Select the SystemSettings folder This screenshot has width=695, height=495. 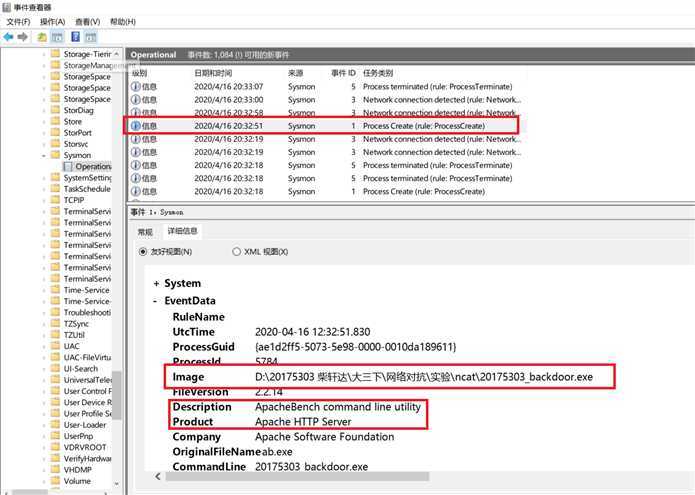pyautogui.click(x=87, y=178)
